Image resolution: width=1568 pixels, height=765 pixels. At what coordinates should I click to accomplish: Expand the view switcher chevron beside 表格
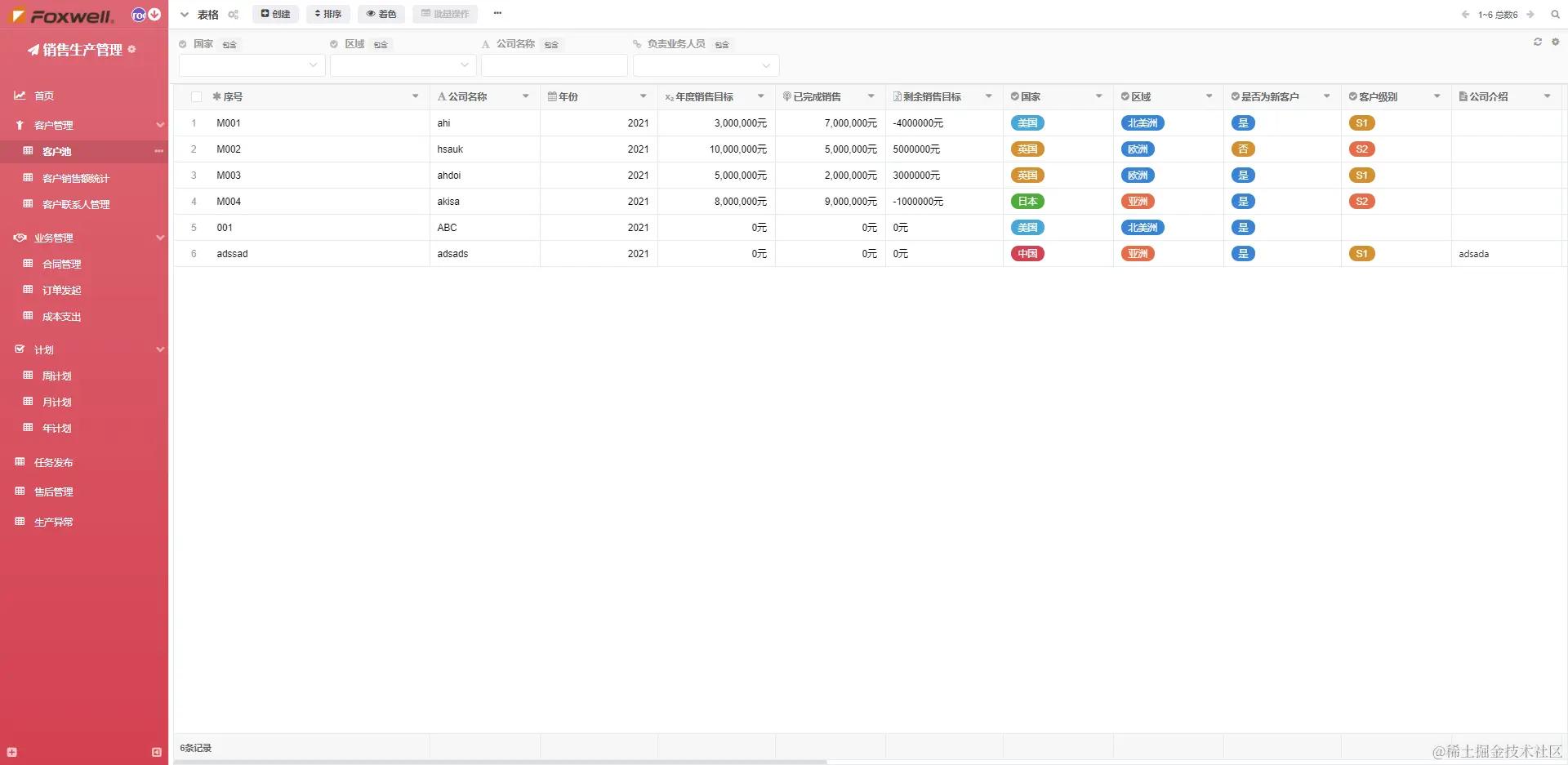pyautogui.click(x=185, y=15)
